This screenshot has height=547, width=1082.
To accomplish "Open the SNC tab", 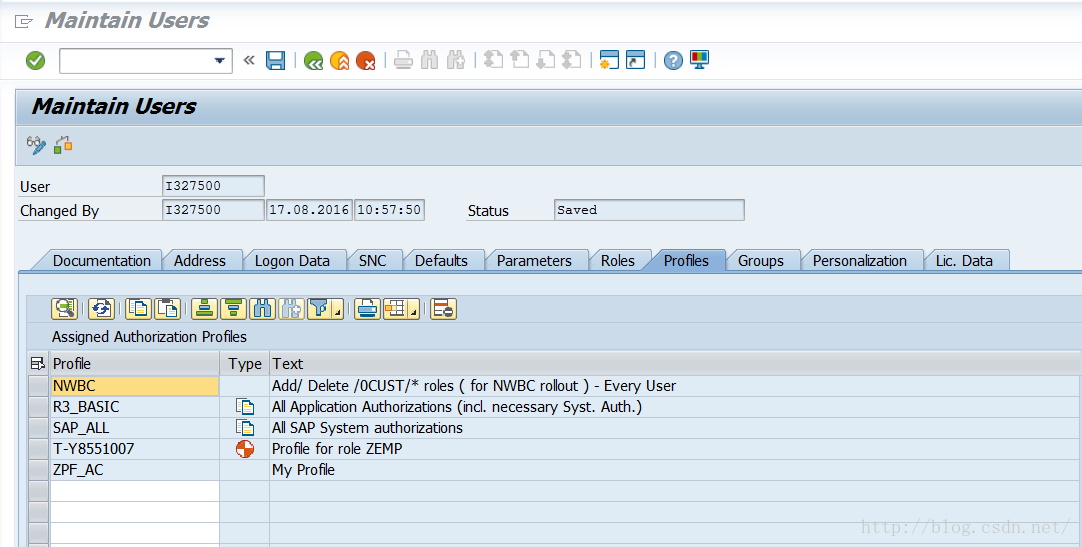I will tap(373, 261).
